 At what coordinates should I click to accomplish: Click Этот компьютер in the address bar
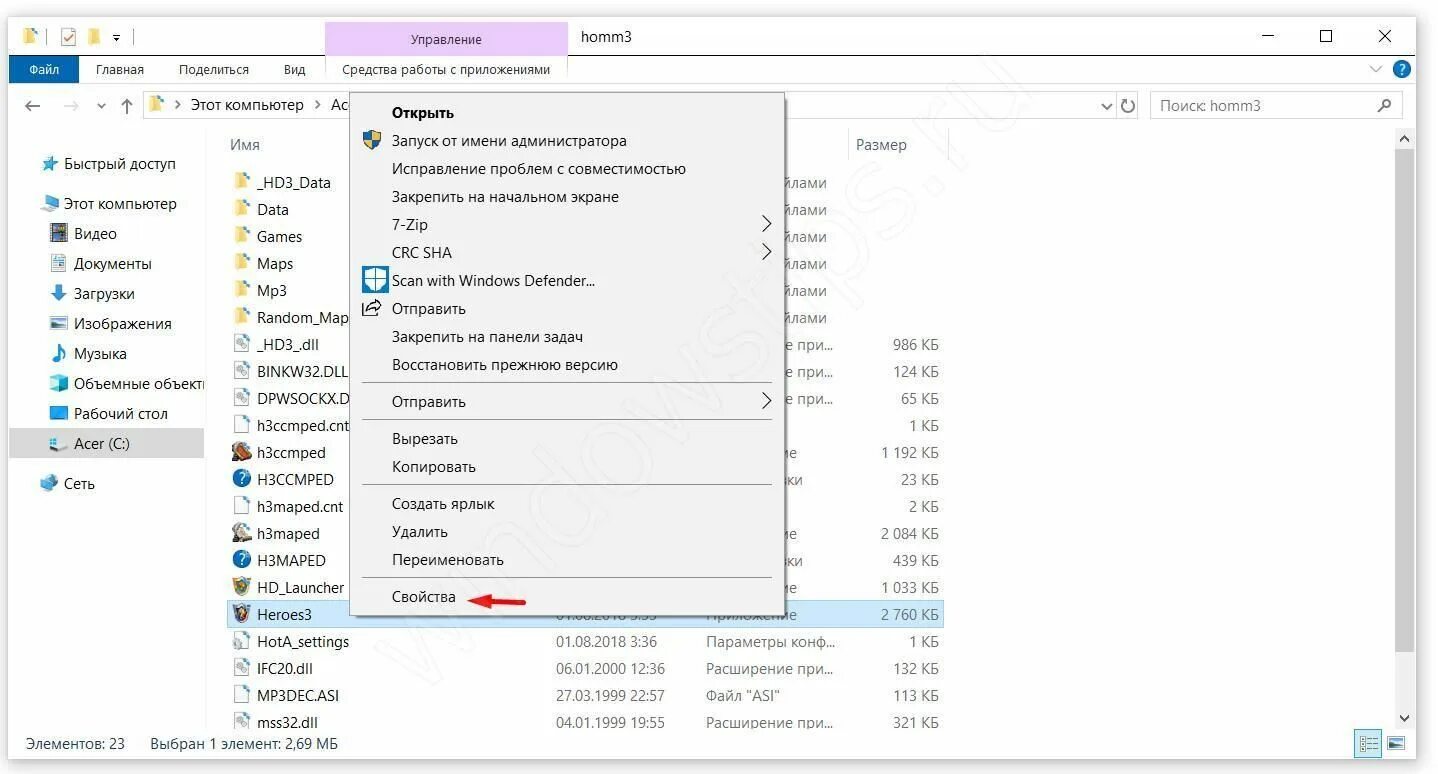[x=247, y=105]
